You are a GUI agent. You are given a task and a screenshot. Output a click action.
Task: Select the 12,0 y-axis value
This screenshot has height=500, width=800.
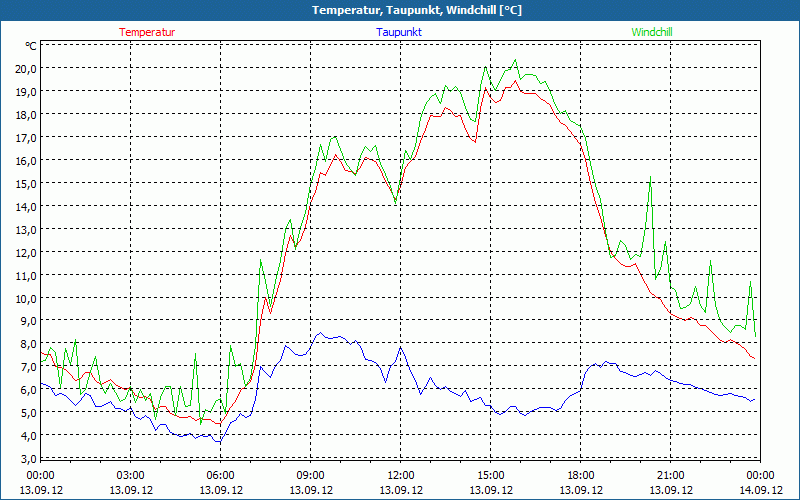click(26, 252)
